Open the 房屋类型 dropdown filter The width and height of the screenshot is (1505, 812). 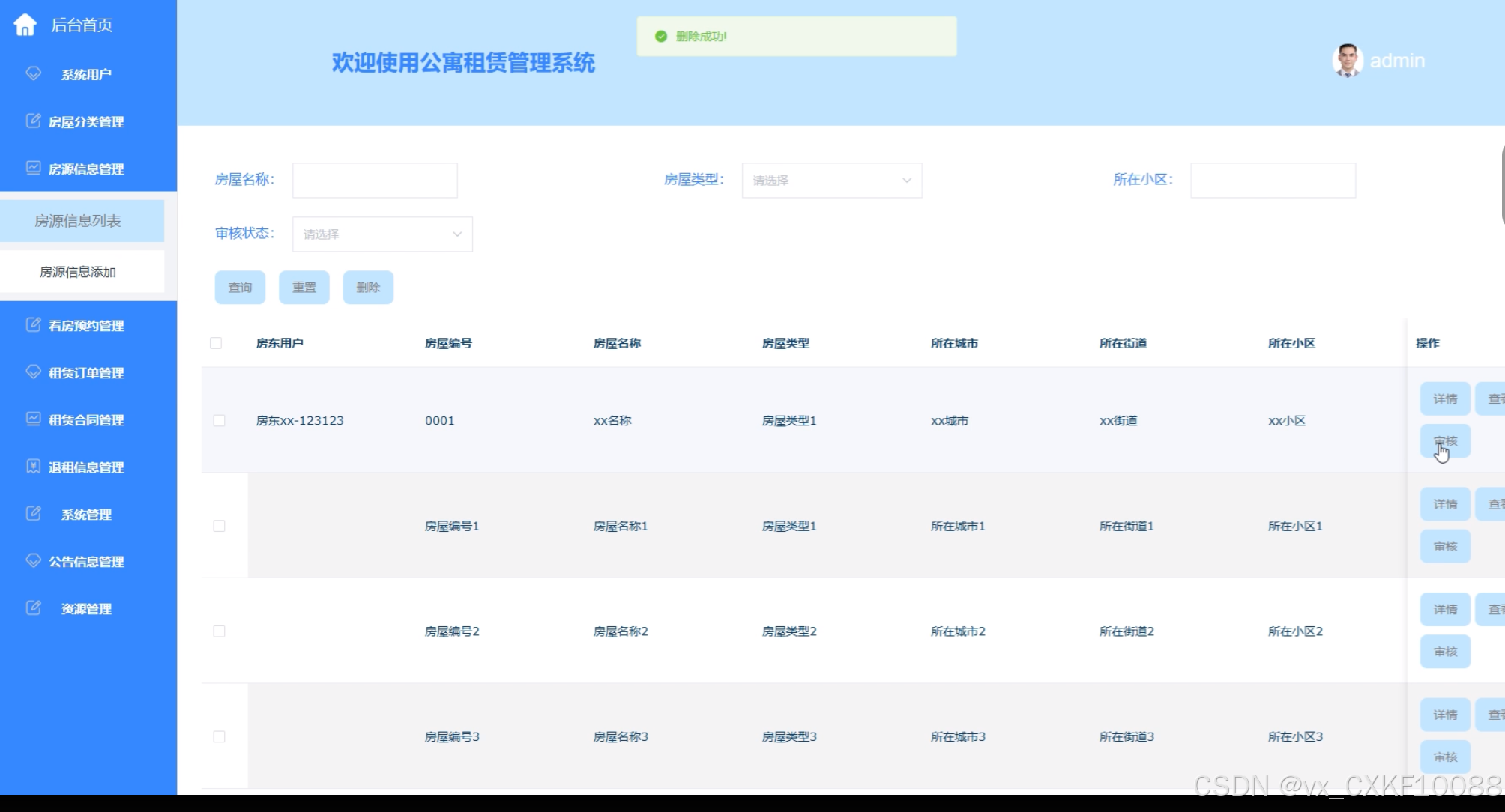(x=831, y=181)
